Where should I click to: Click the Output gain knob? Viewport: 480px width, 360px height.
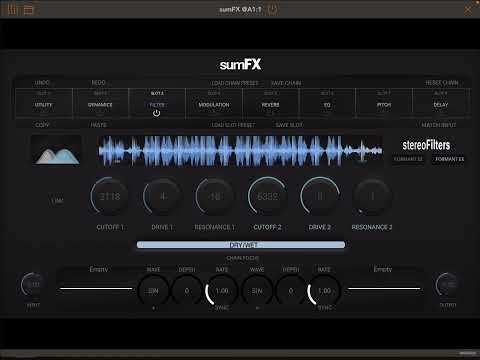pos(448,284)
